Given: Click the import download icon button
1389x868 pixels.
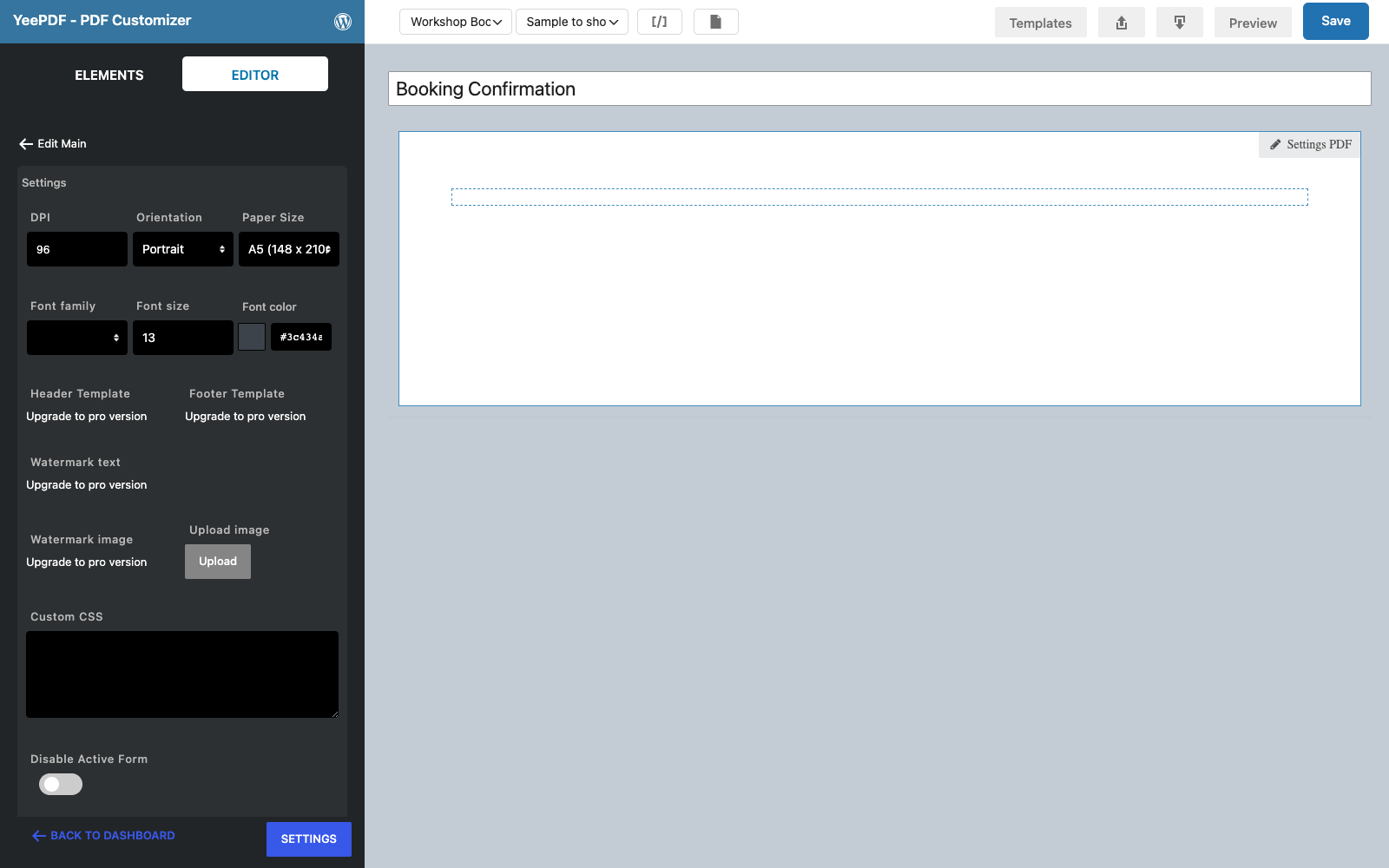Looking at the screenshot, I should (1180, 23).
